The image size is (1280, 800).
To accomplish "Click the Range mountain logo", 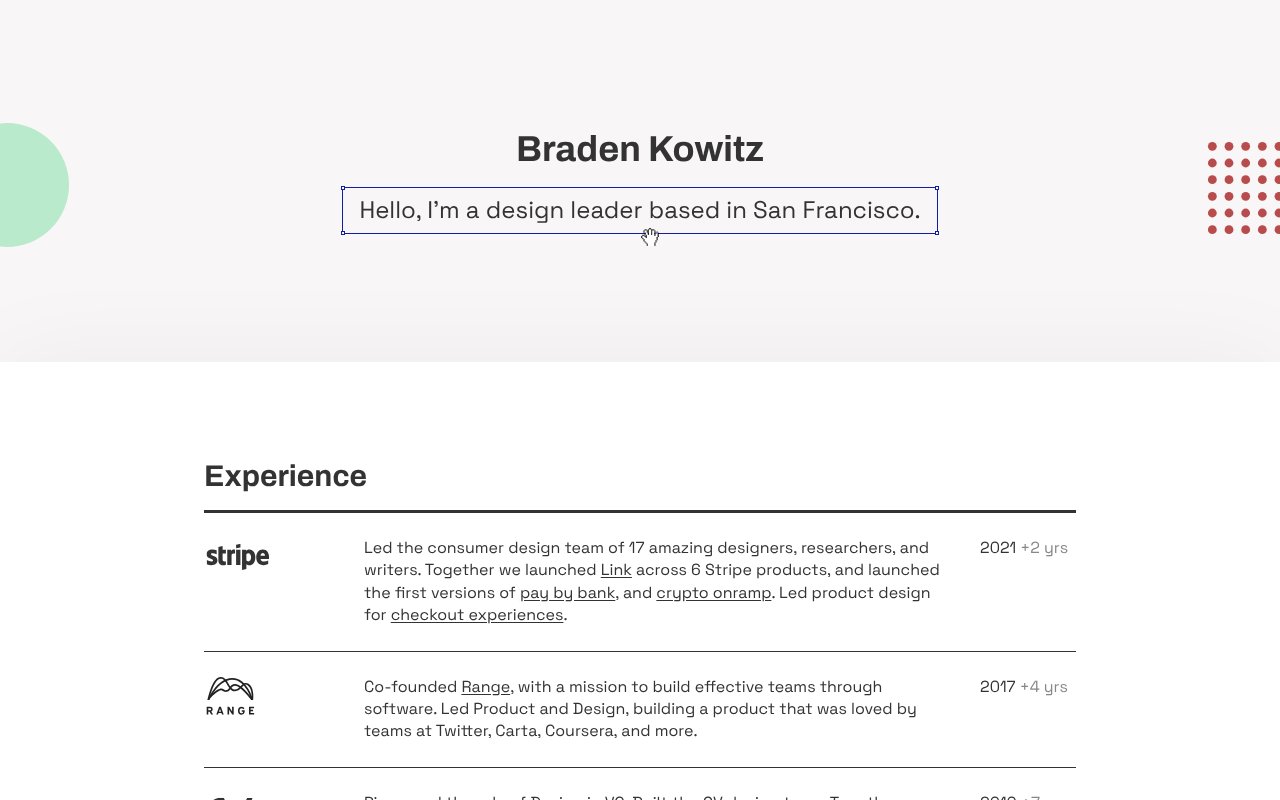I will coord(230,688).
